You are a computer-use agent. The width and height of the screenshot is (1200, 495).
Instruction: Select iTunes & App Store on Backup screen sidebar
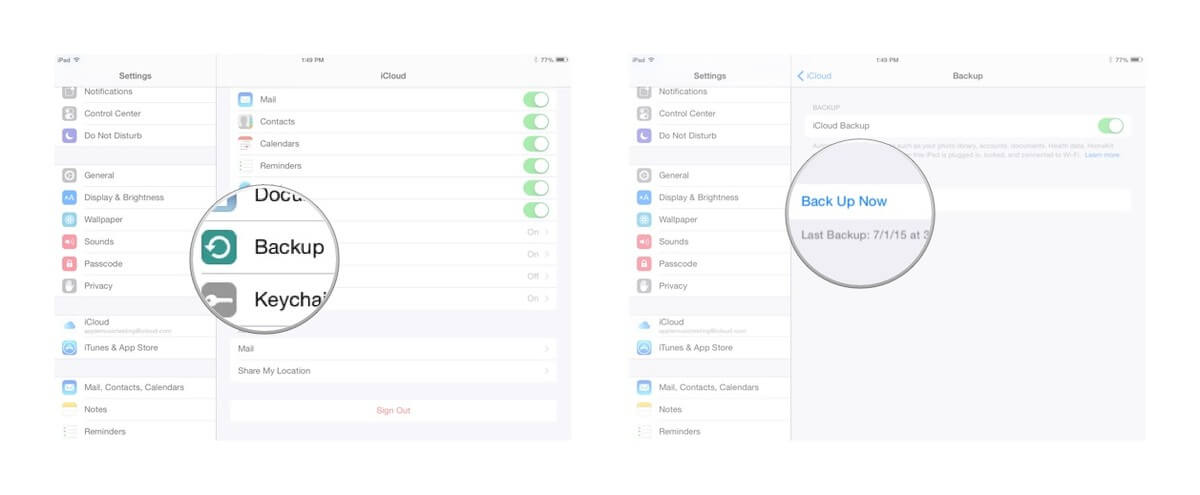point(695,348)
